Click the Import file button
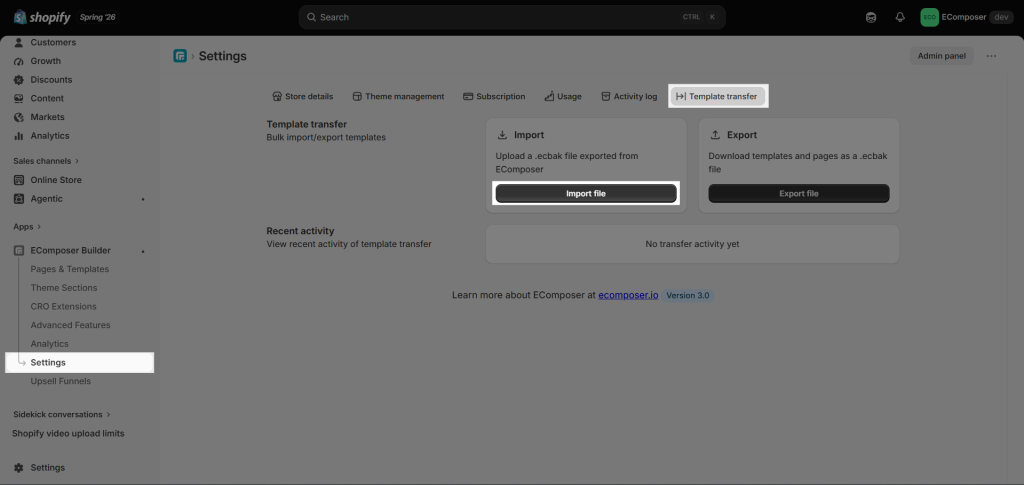 (586, 193)
